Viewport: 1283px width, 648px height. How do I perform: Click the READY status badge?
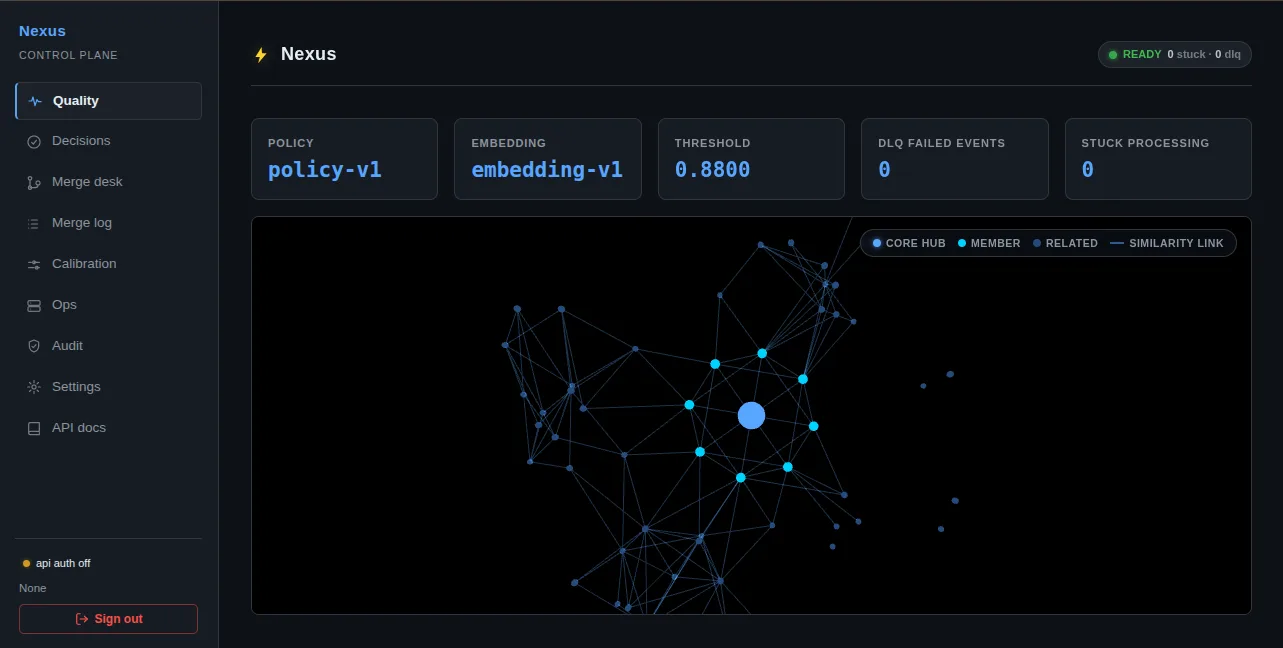click(x=1175, y=54)
